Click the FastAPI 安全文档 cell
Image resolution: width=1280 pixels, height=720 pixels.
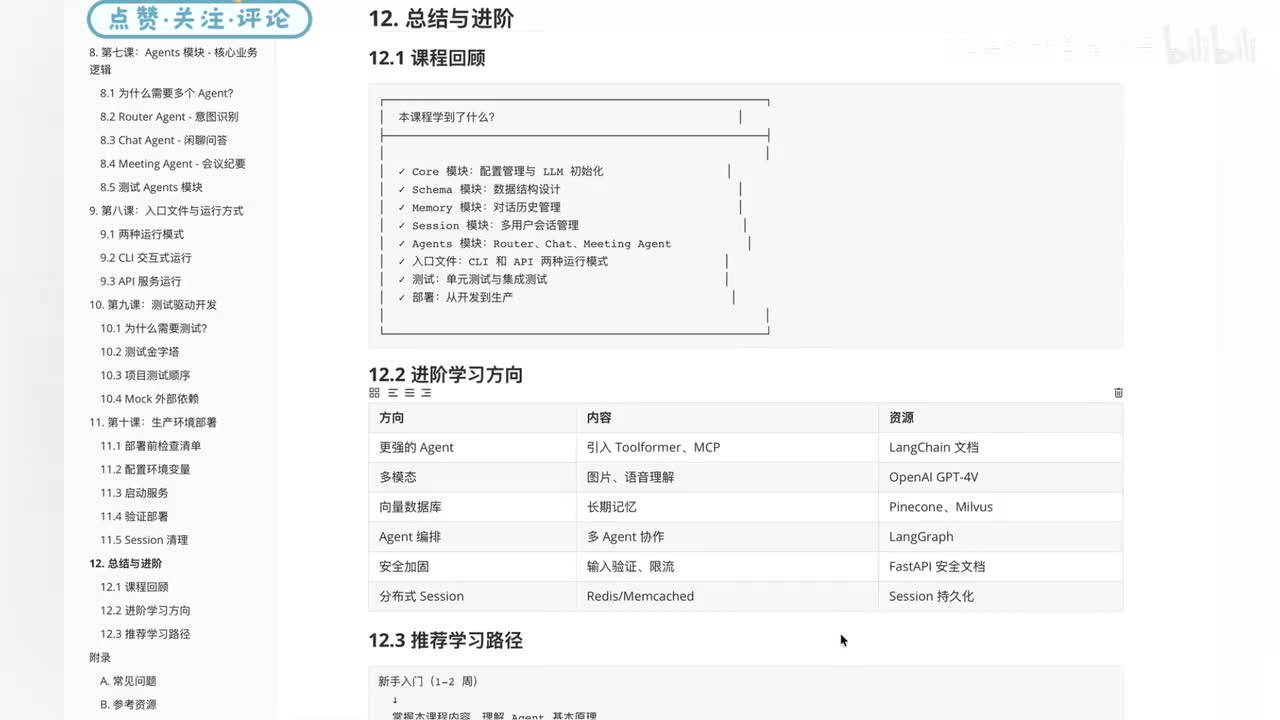1000,566
